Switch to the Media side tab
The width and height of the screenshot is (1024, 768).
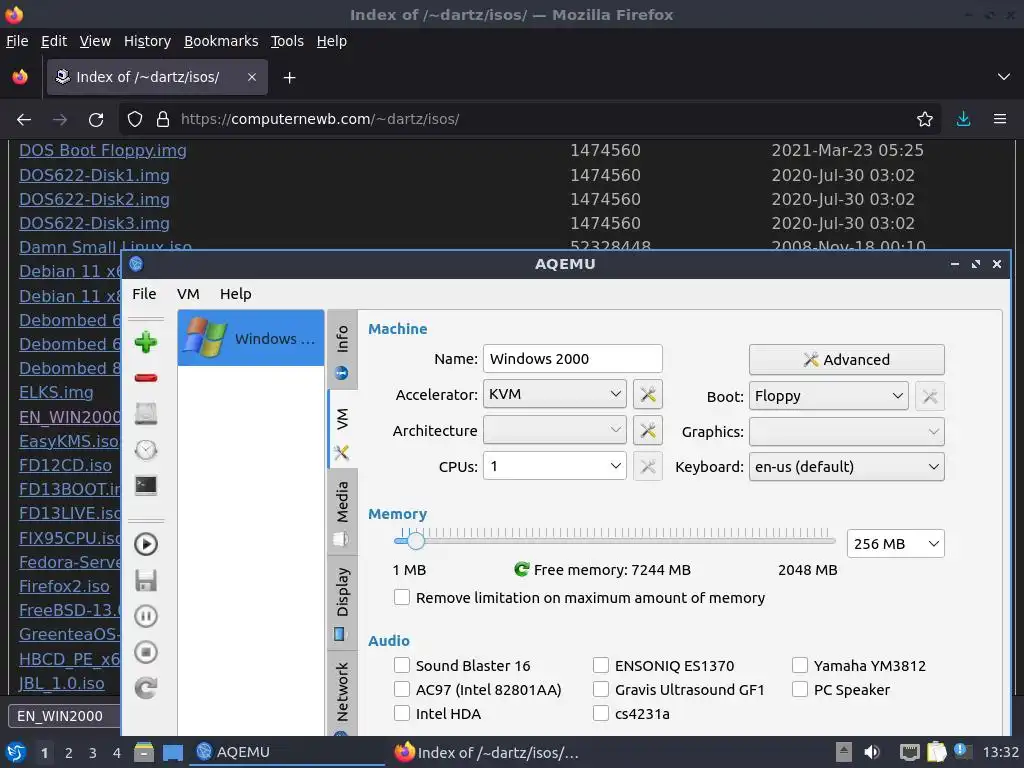point(342,513)
